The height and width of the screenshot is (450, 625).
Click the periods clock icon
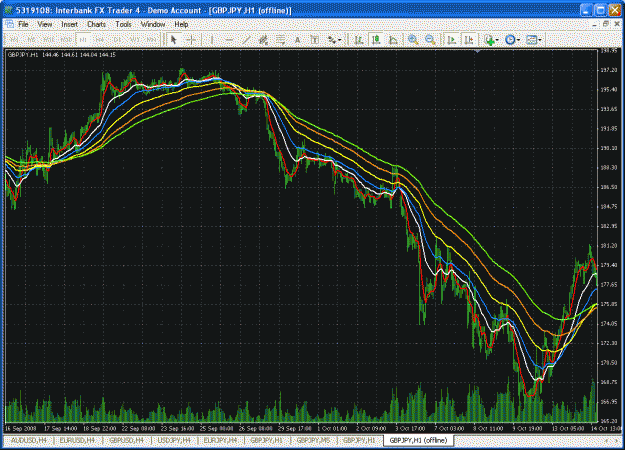coord(510,40)
